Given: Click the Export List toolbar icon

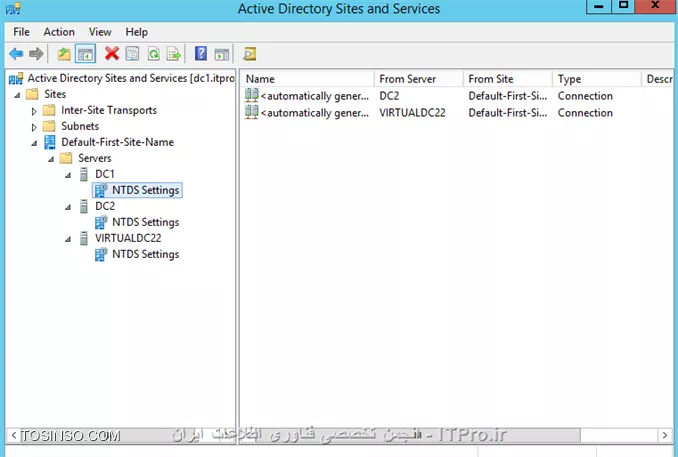Looking at the screenshot, I should (174, 54).
